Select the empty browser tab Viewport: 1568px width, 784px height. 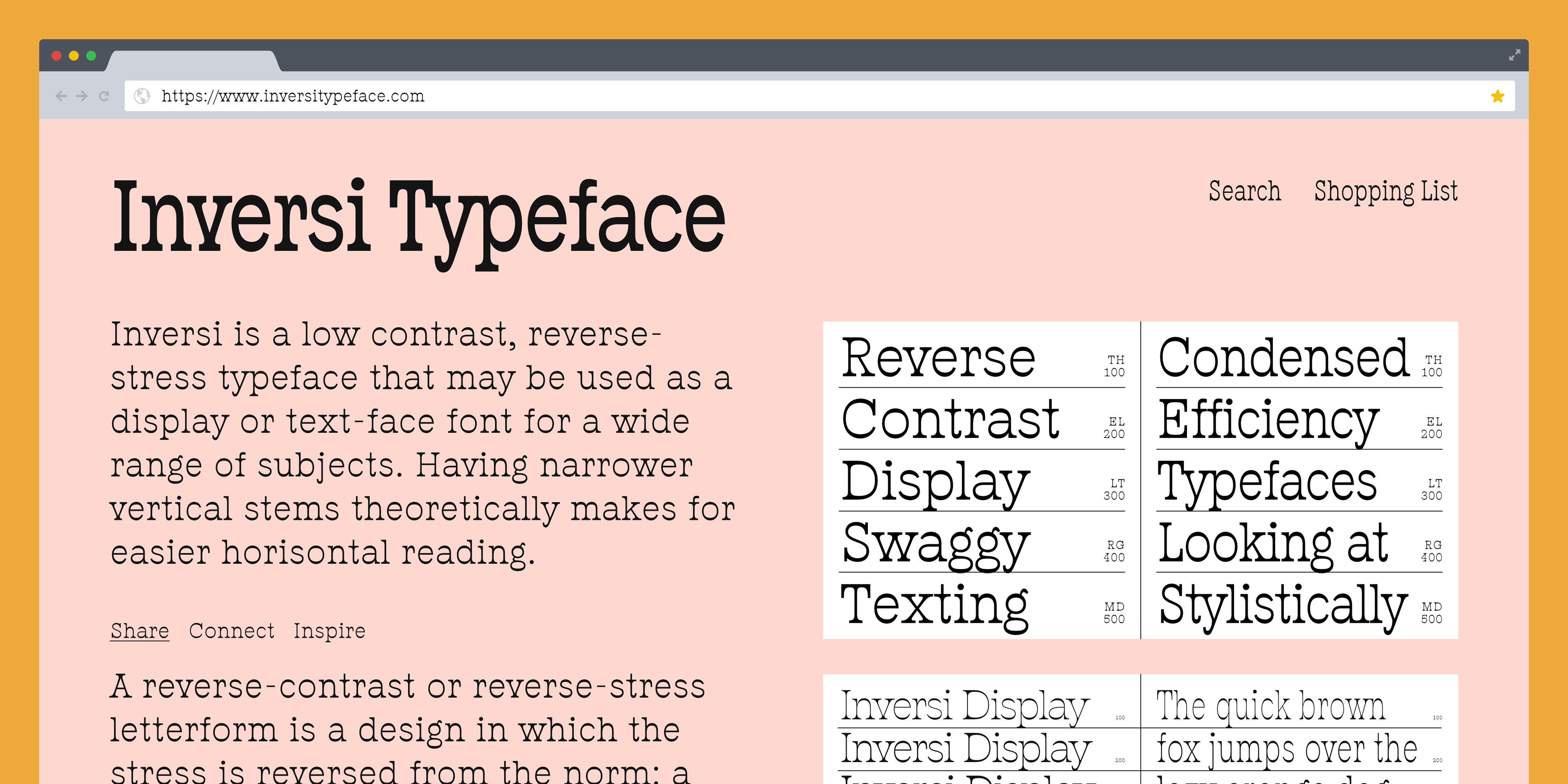tap(194, 62)
